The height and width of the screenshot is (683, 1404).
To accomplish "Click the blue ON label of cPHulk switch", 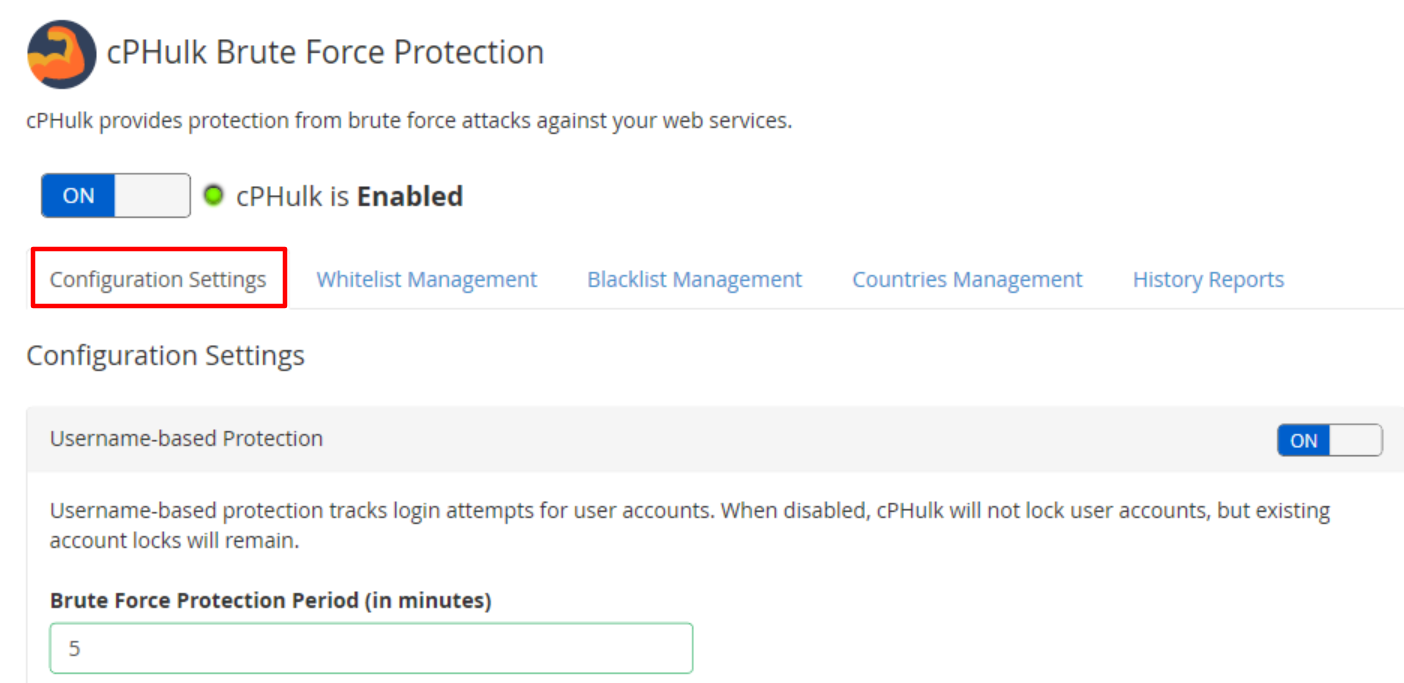I will pyautogui.click(x=78, y=196).
